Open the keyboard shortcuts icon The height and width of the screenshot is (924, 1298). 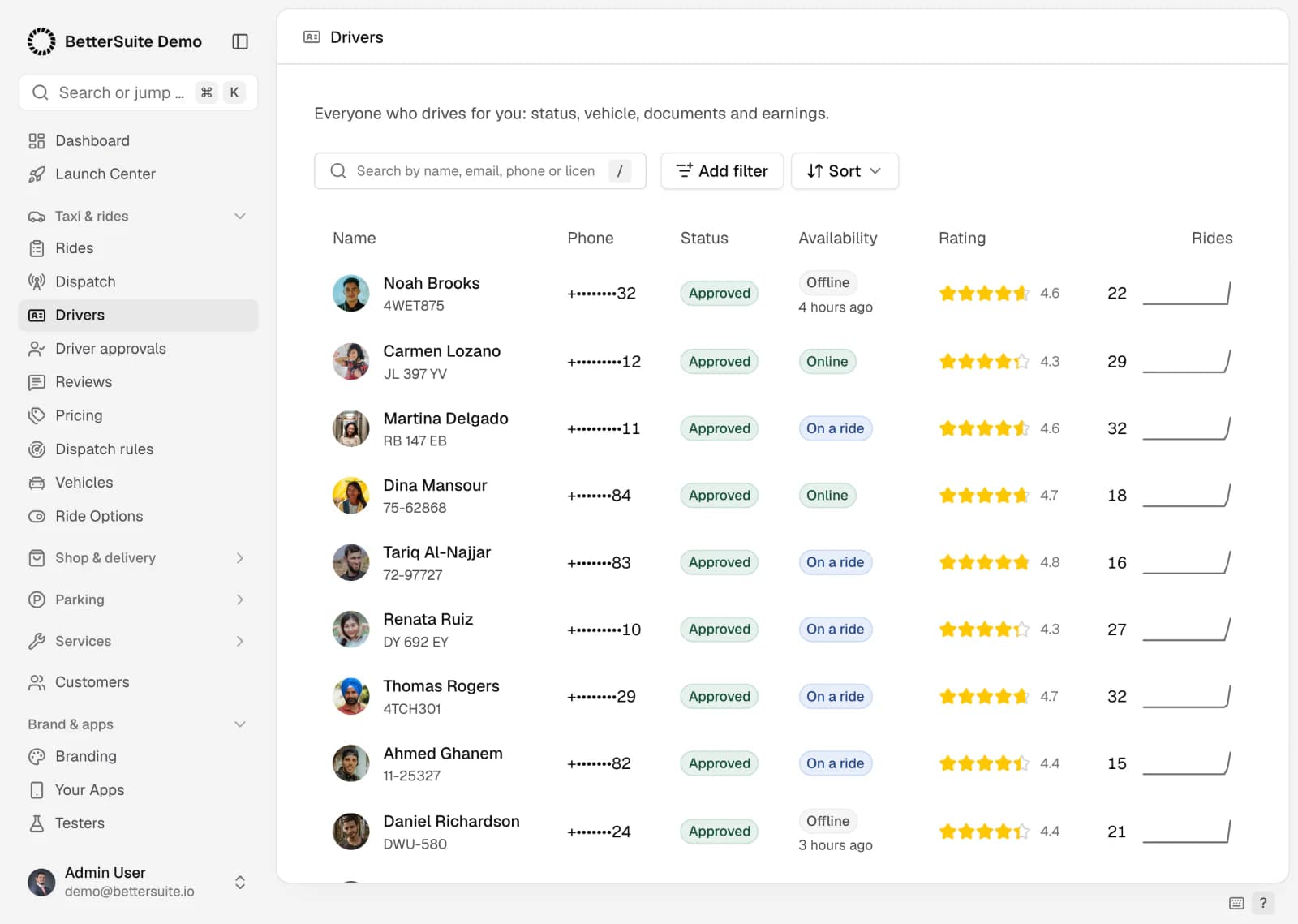pyautogui.click(x=1236, y=903)
